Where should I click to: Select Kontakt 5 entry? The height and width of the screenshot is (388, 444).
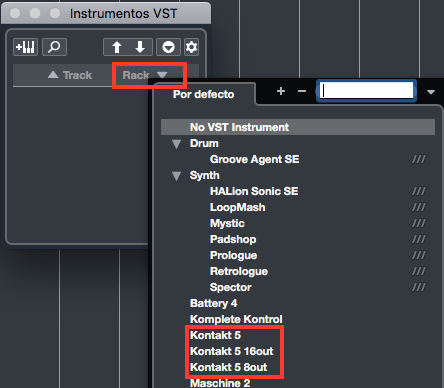click(215, 335)
